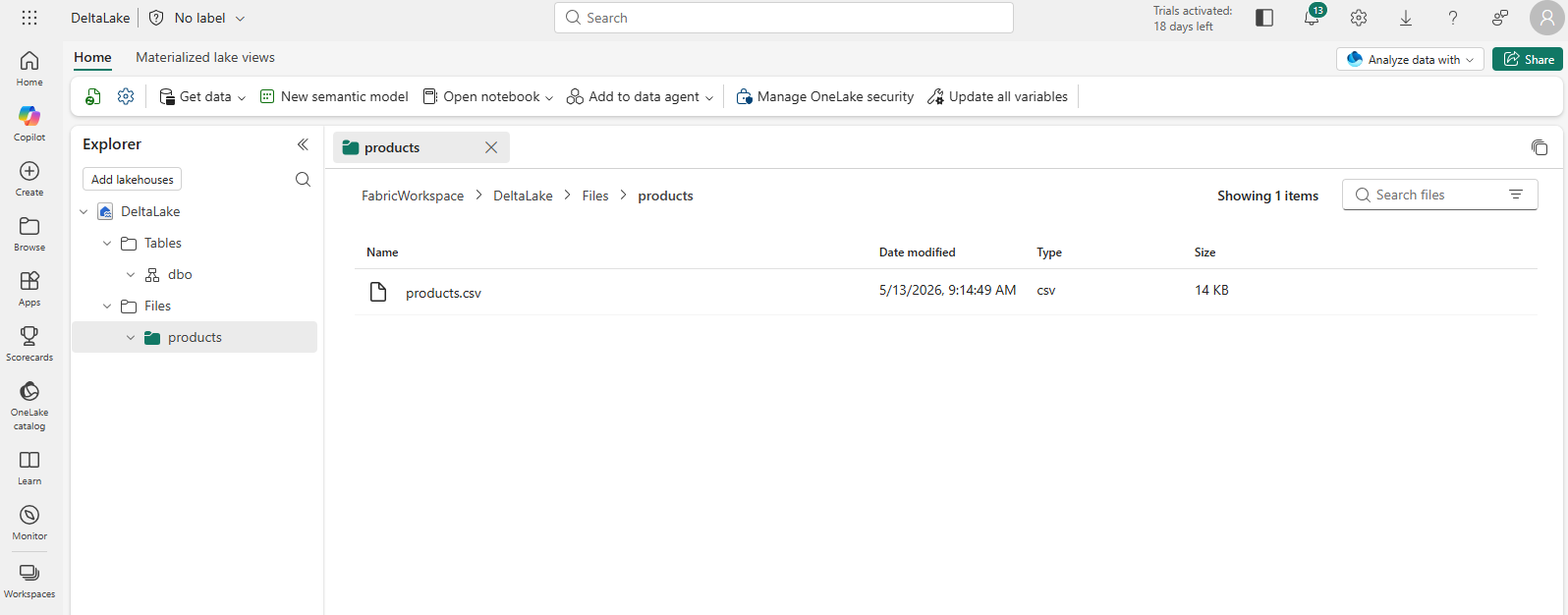The height and width of the screenshot is (615, 1568).
Task: Open the products.csv file
Action: coord(443,293)
